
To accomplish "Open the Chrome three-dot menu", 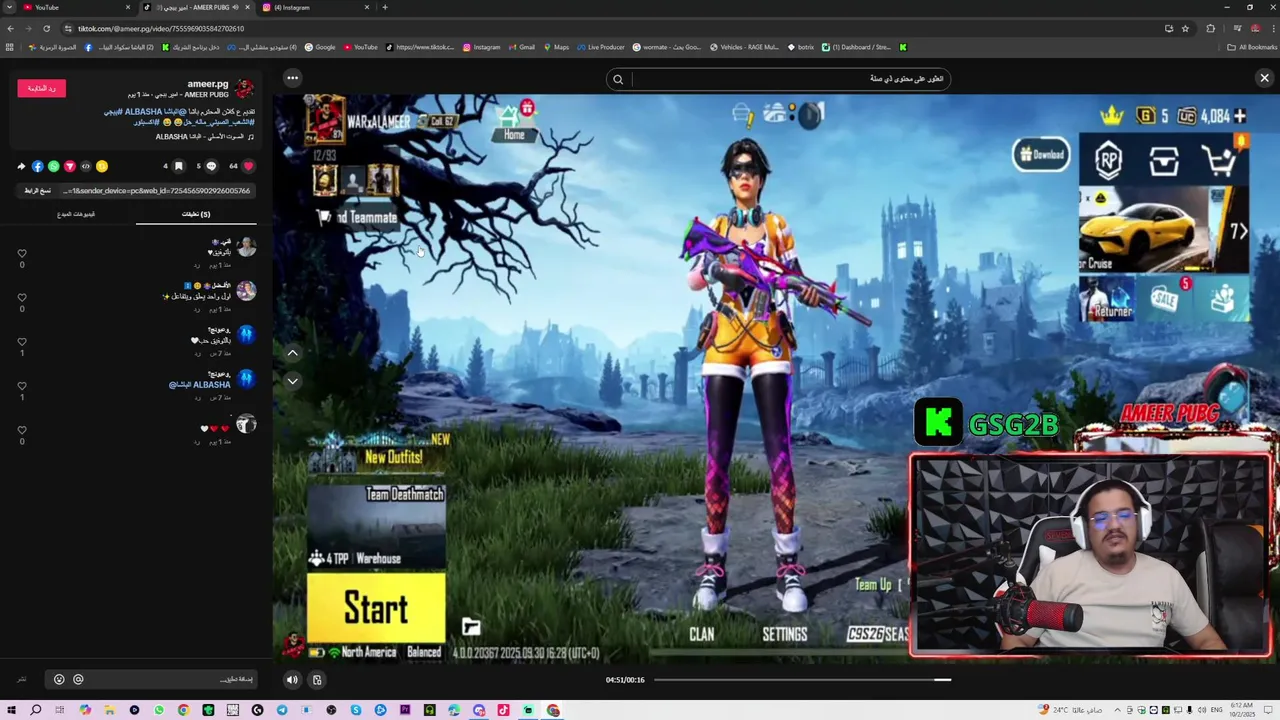I will tap(1271, 28).
